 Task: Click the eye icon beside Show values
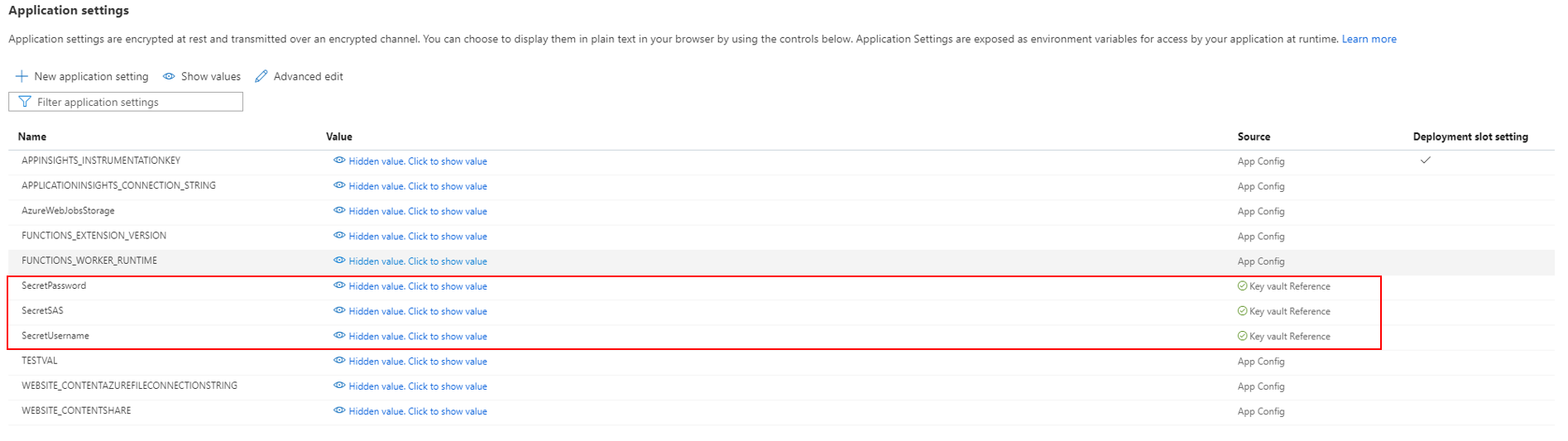[169, 76]
